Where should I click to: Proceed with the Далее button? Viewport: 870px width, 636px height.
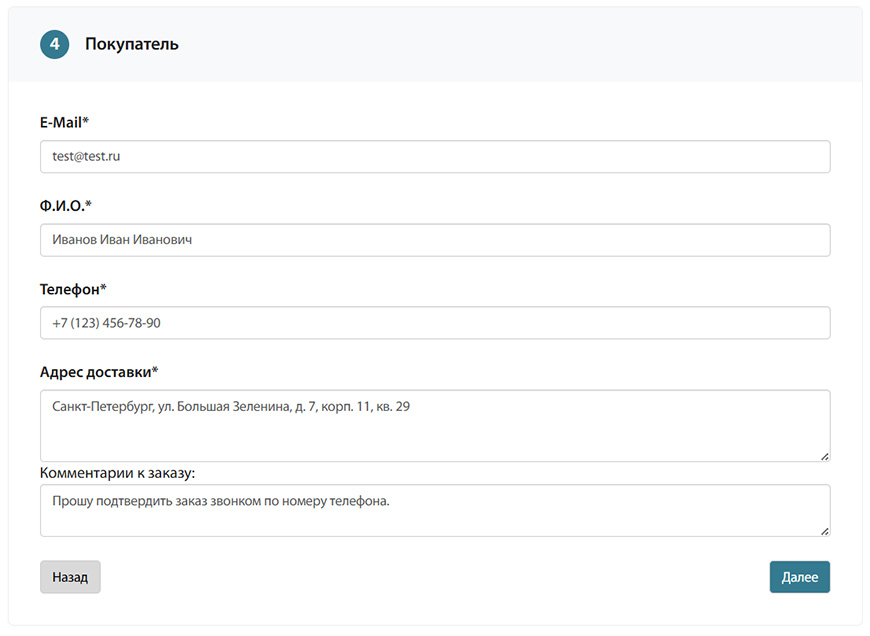click(x=800, y=577)
